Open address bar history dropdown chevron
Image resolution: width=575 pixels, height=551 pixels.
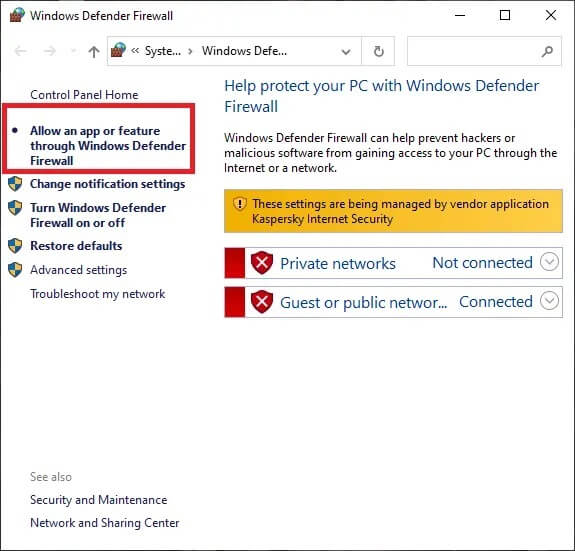pyautogui.click(x=345, y=52)
